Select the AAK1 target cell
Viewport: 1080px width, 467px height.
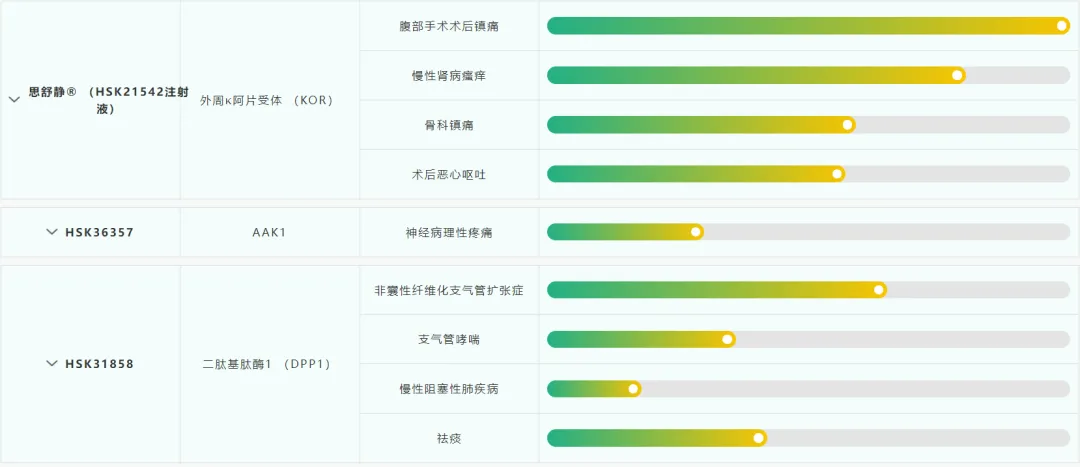click(269, 232)
